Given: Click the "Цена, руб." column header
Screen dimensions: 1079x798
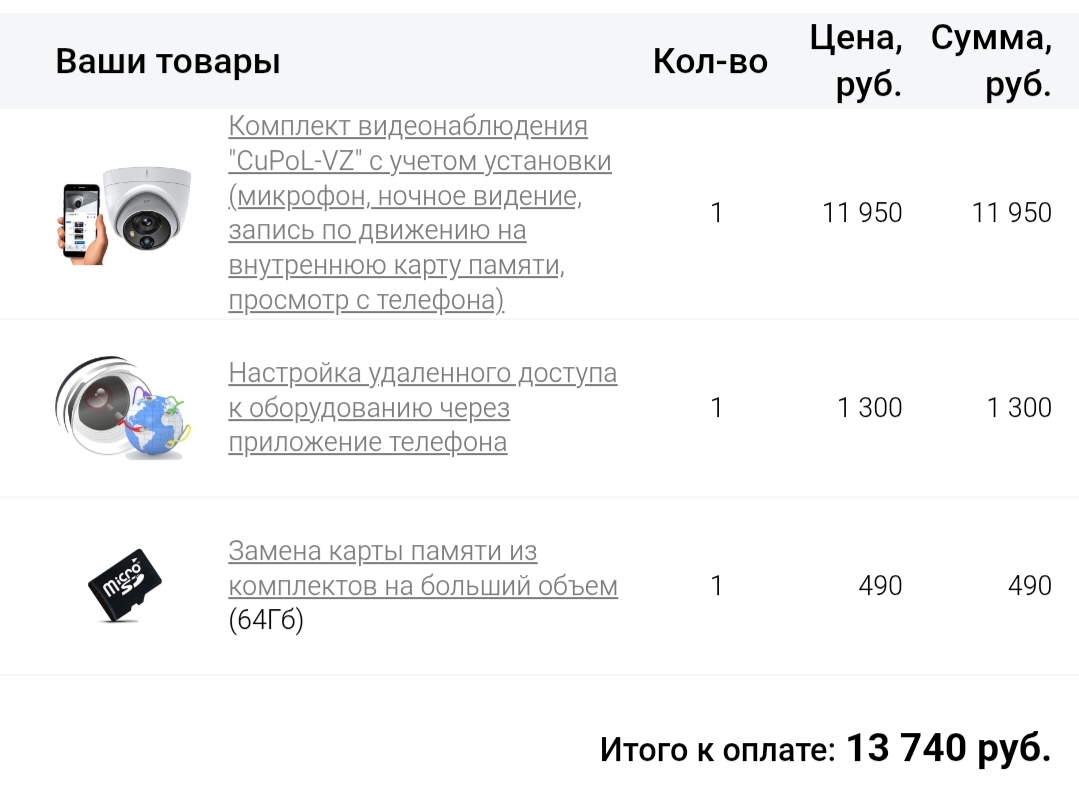Looking at the screenshot, I should point(856,62).
